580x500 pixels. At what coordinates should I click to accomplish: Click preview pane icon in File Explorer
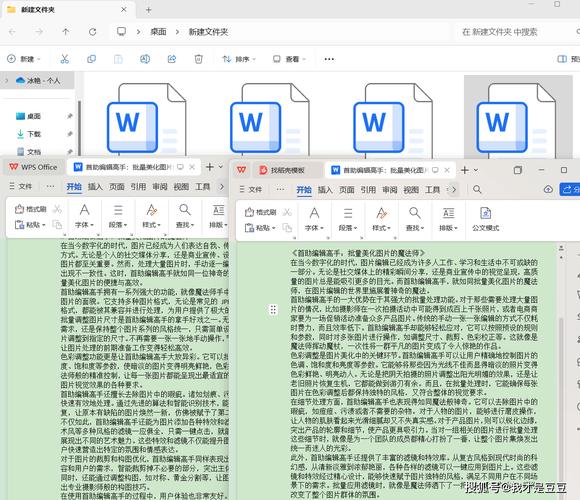(x=562, y=59)
